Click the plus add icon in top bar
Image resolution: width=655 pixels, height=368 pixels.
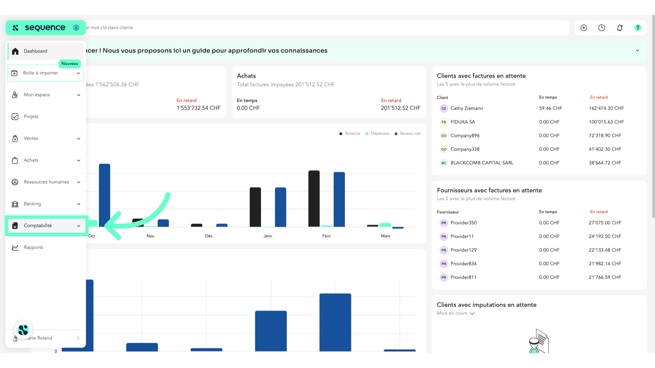pos(584,28)
